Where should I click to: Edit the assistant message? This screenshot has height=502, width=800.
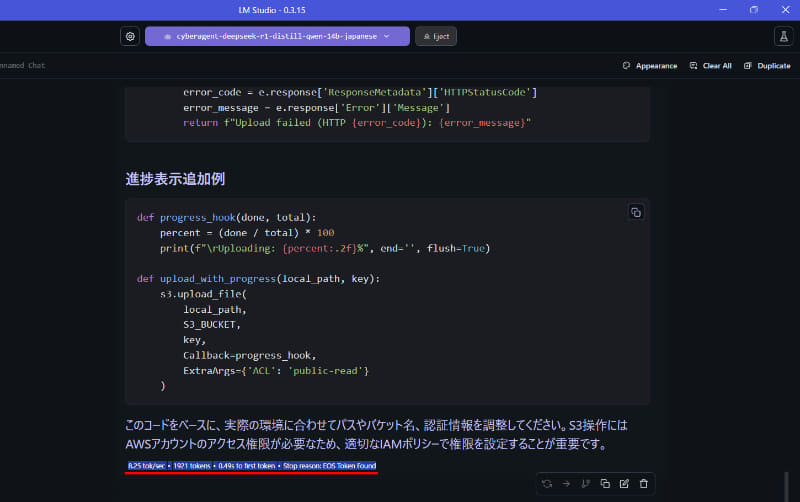(x=624, y=484)
